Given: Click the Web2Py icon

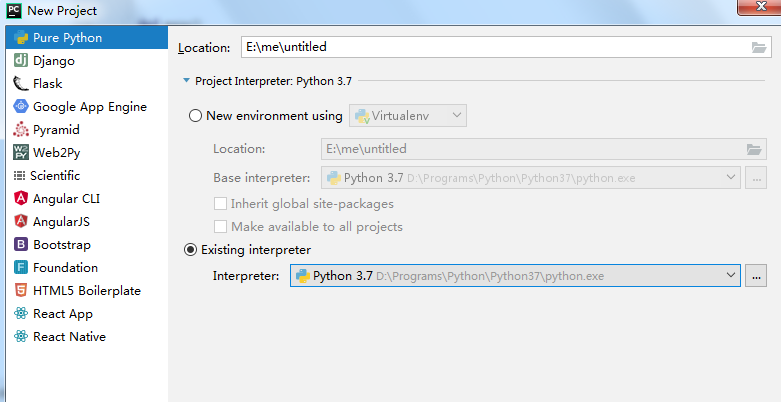Looking at the screenshot, I should 21,152.
